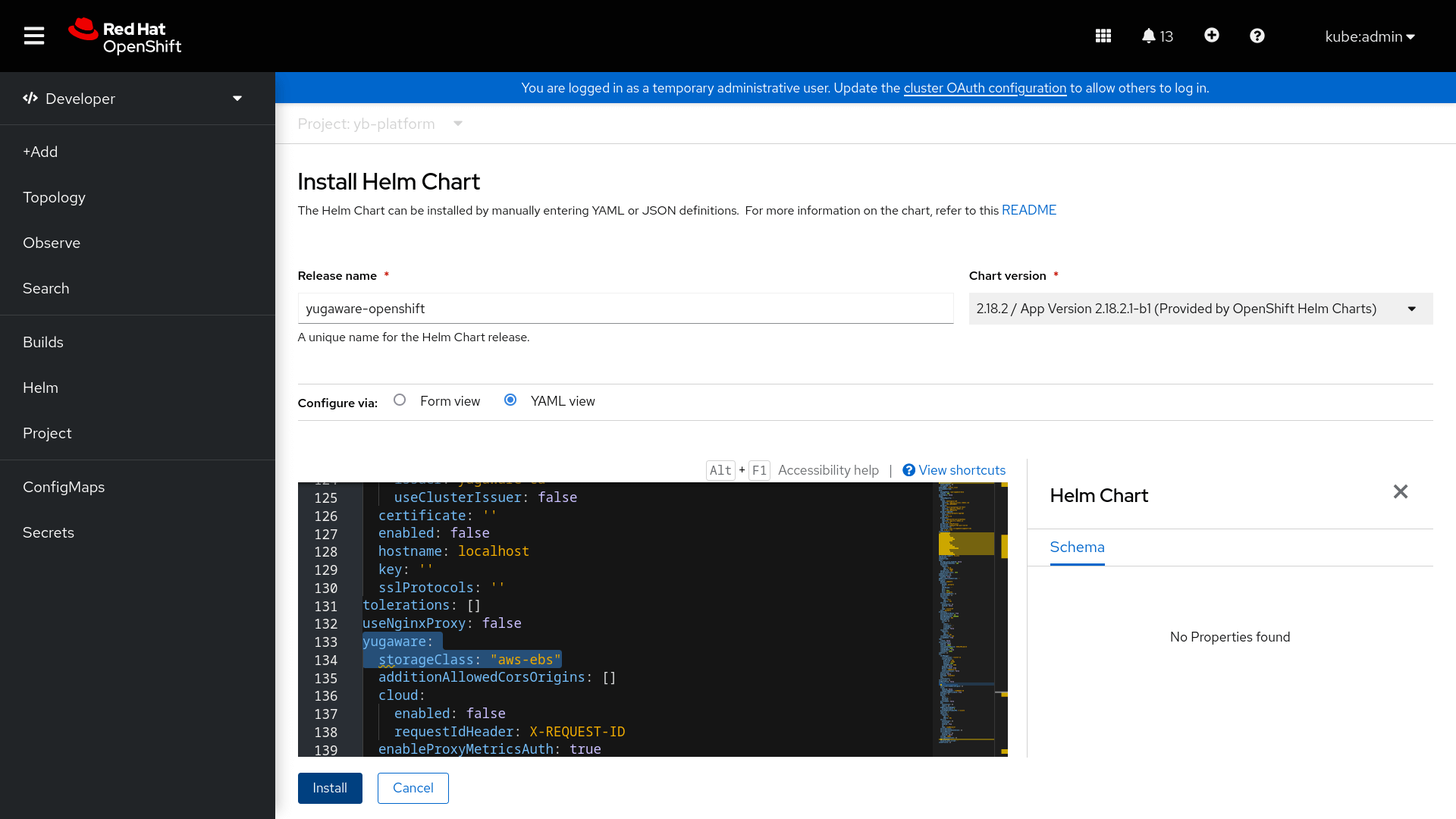
Task: Close the Helm Chart side panel
Action: pyautogui.click(x=1401, y=491)
